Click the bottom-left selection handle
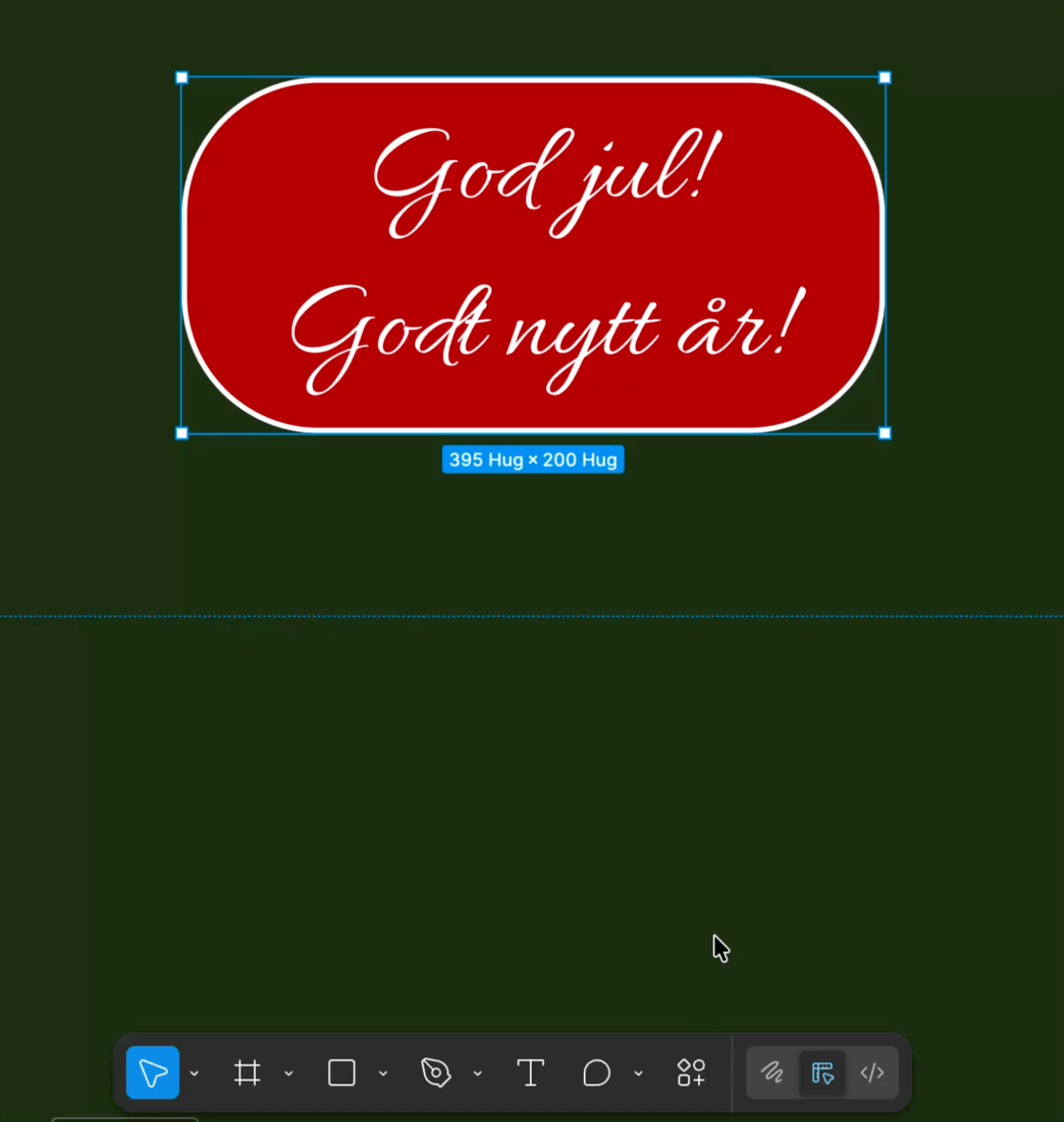 pyautogui.click(x=182, y=433)
